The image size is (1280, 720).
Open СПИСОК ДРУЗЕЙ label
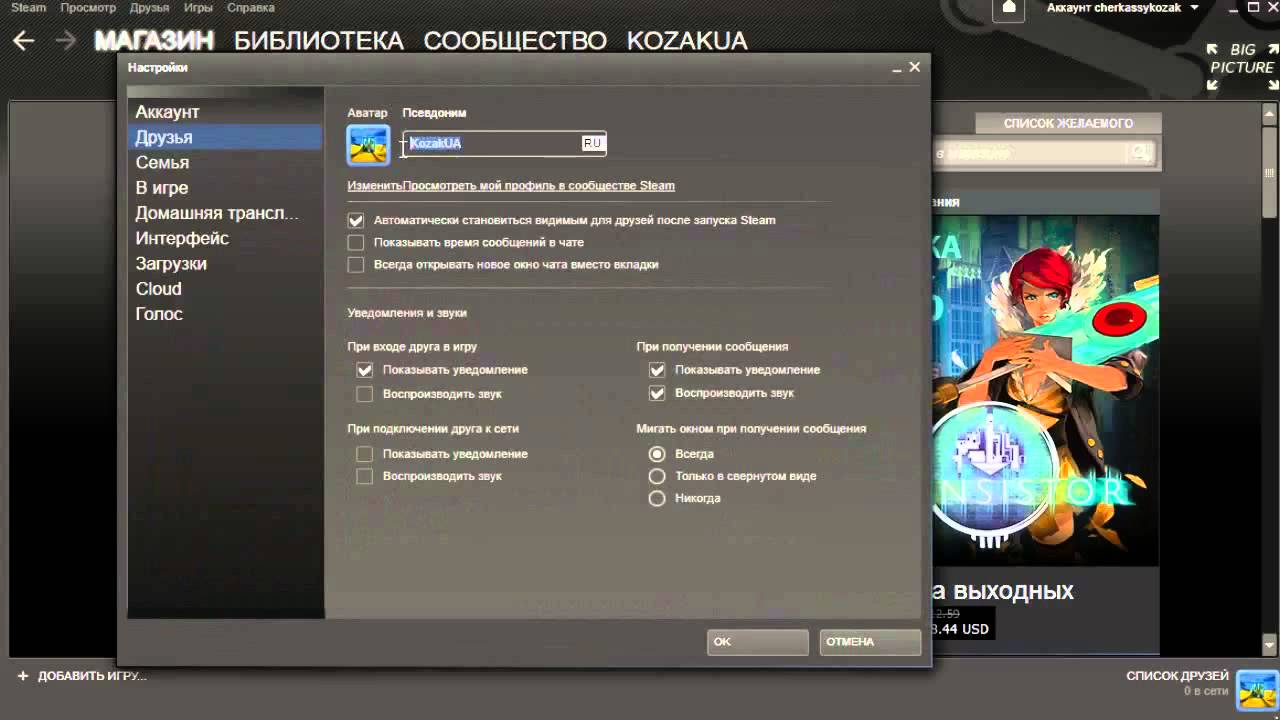(1177, 676)
